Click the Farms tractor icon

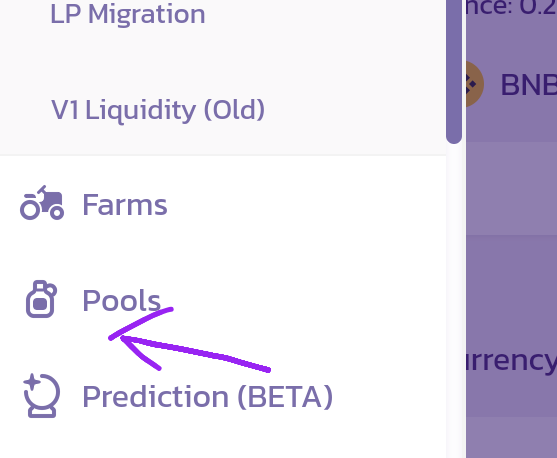[42, 204]
